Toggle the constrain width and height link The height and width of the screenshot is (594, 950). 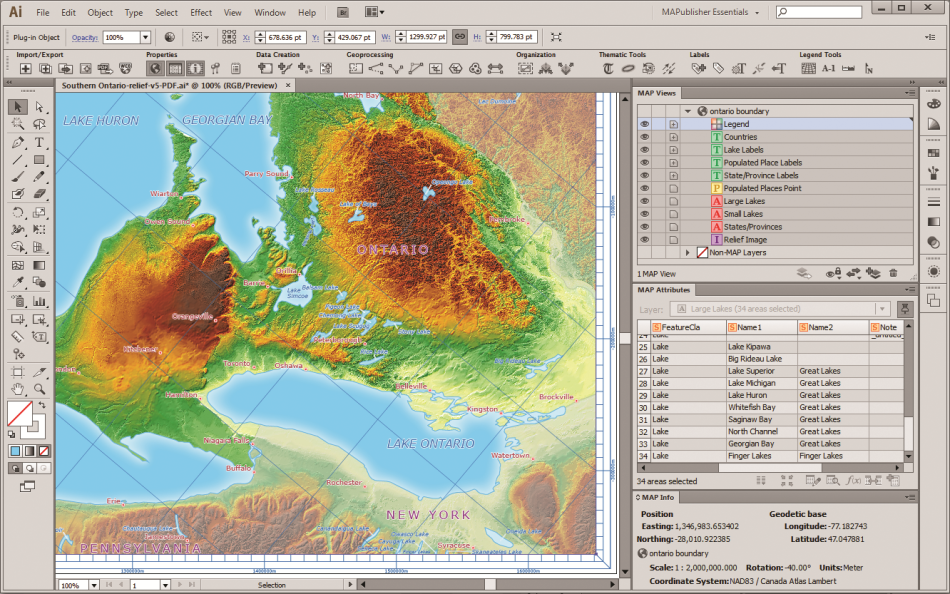(460, 37)
